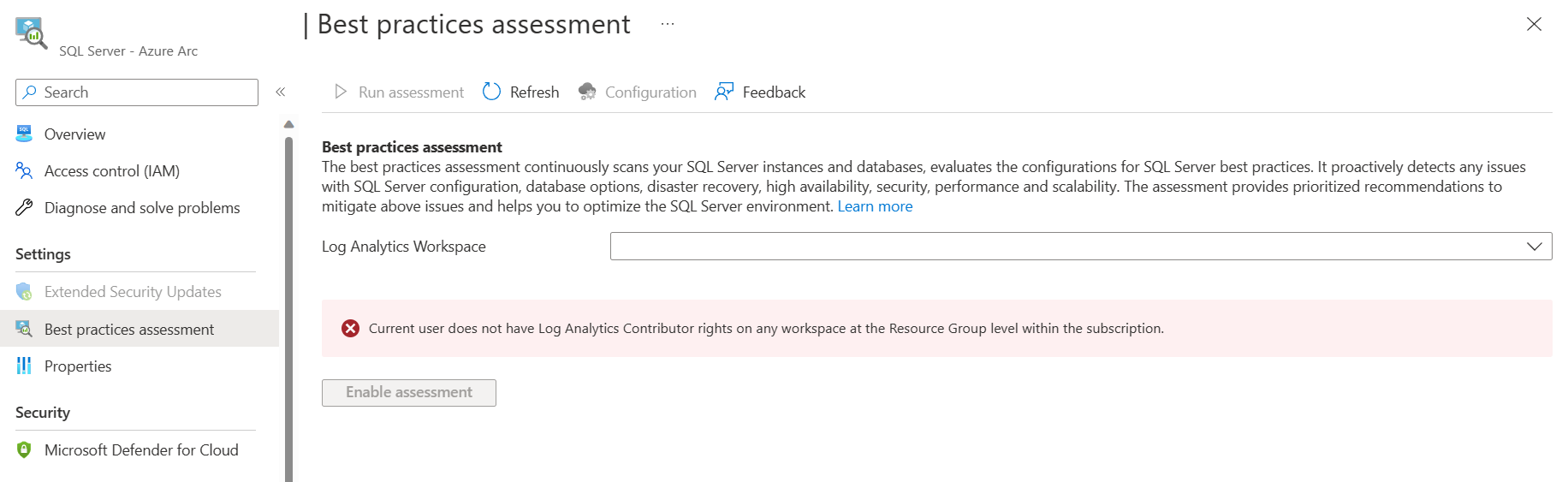Click the Microsoft Defender for Cloud shield icon
This screenshot has width=1568, height=482.
[x=24, y=449]
